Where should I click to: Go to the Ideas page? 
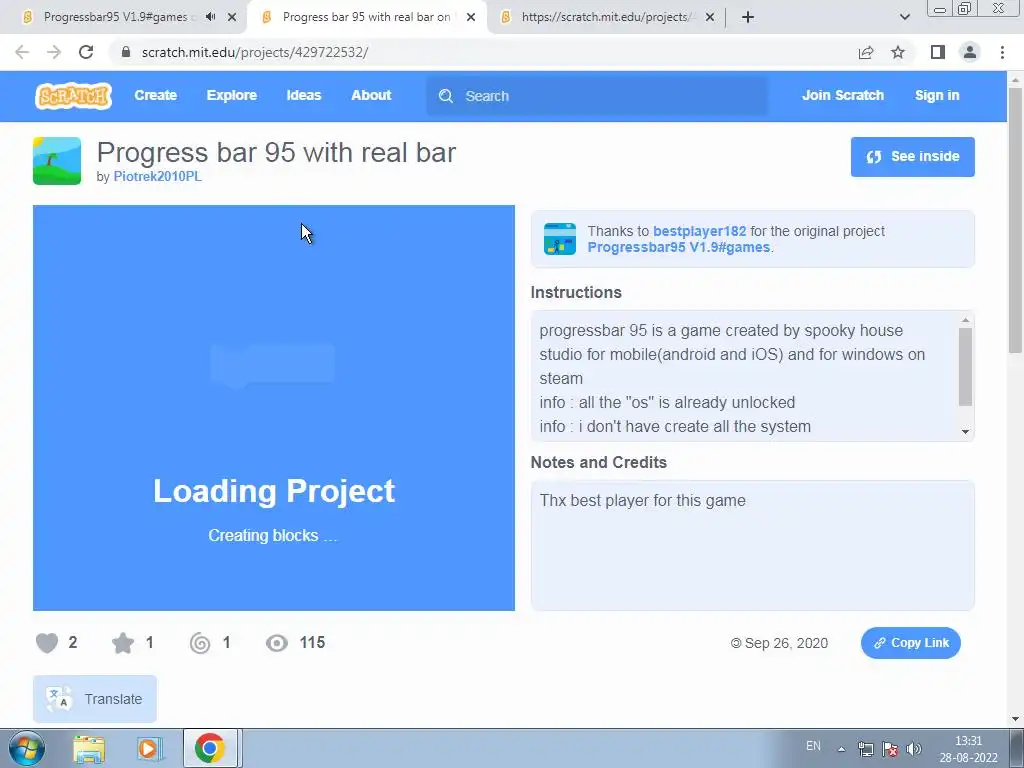tap(304, 95)
